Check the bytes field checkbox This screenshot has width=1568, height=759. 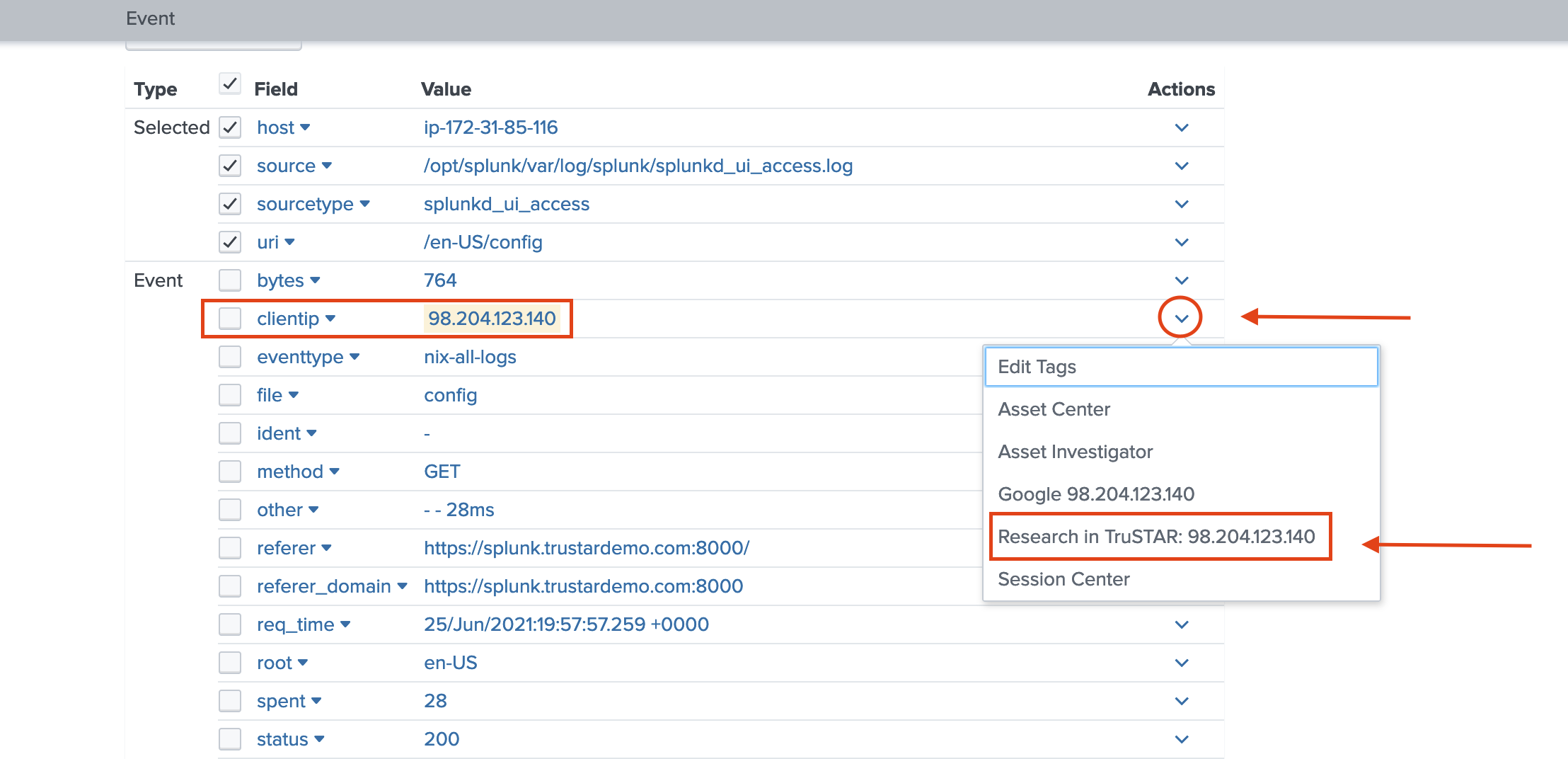click(x=230, y=280)
